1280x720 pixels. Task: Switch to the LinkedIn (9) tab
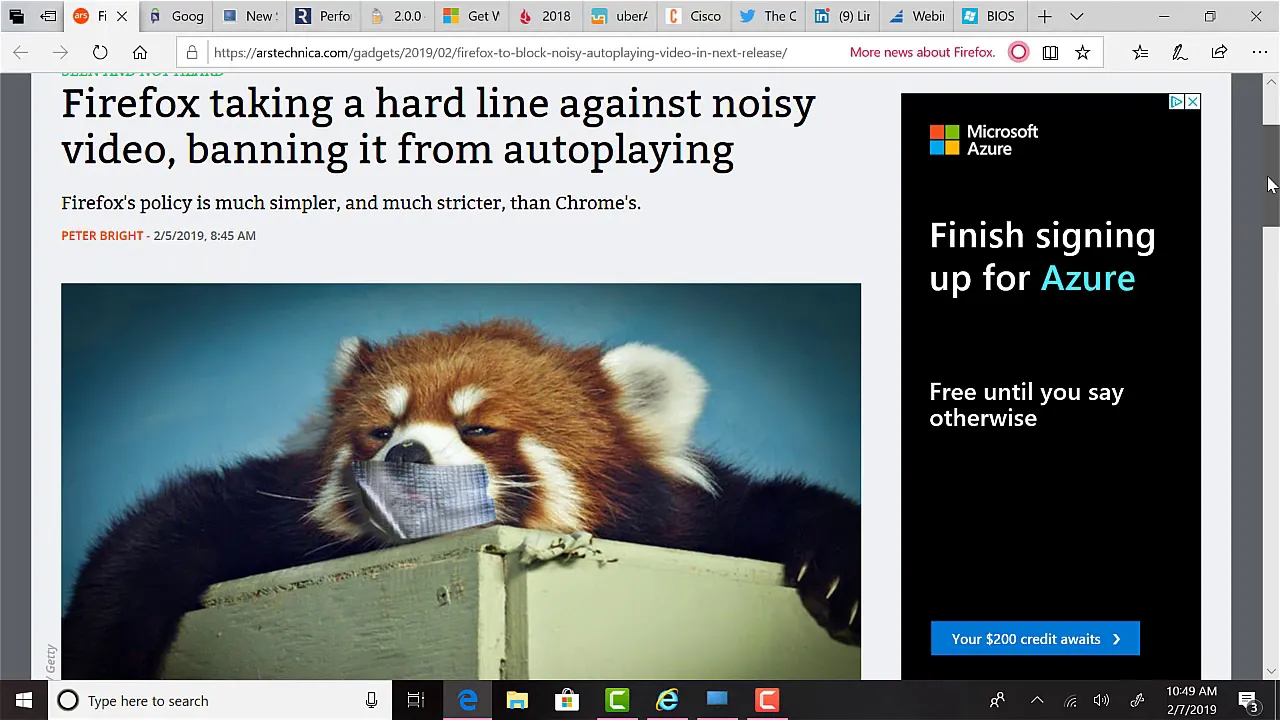[x=842, y=16]
